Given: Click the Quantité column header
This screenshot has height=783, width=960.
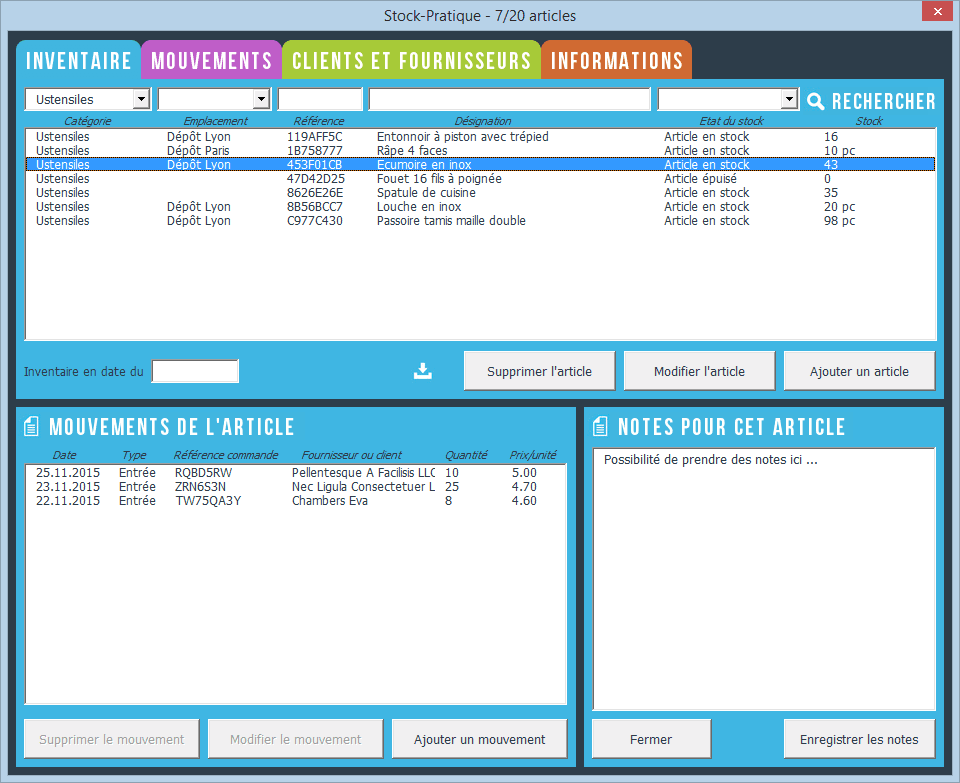Looking at the screenshot, I should (x=466, y=455).
